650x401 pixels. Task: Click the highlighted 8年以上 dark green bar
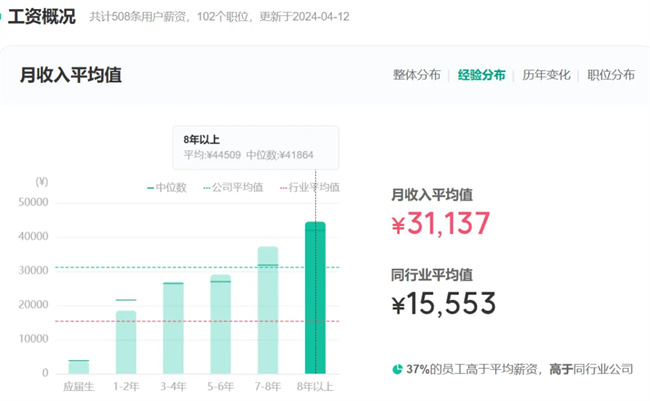pos(315,298)
